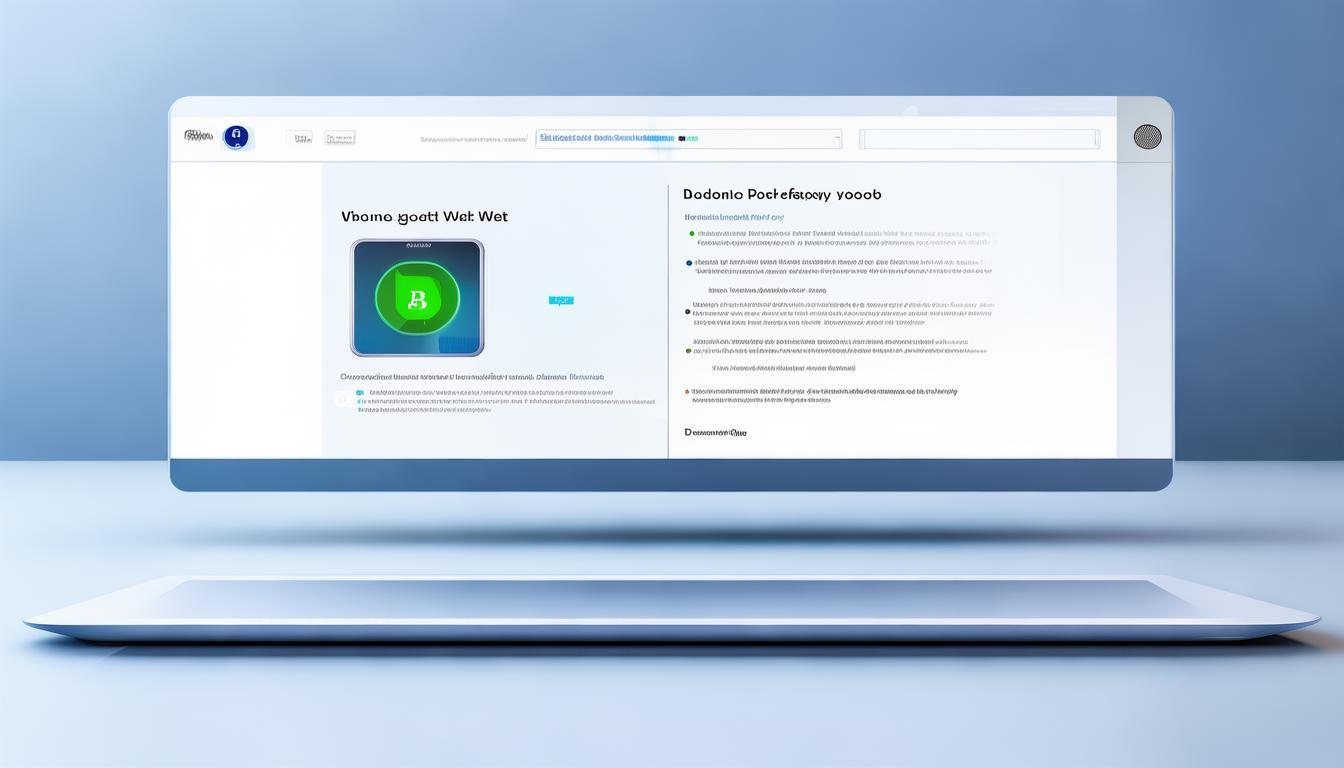
Task: Click the green bullet of first list item
Action: tap(691, 233)
